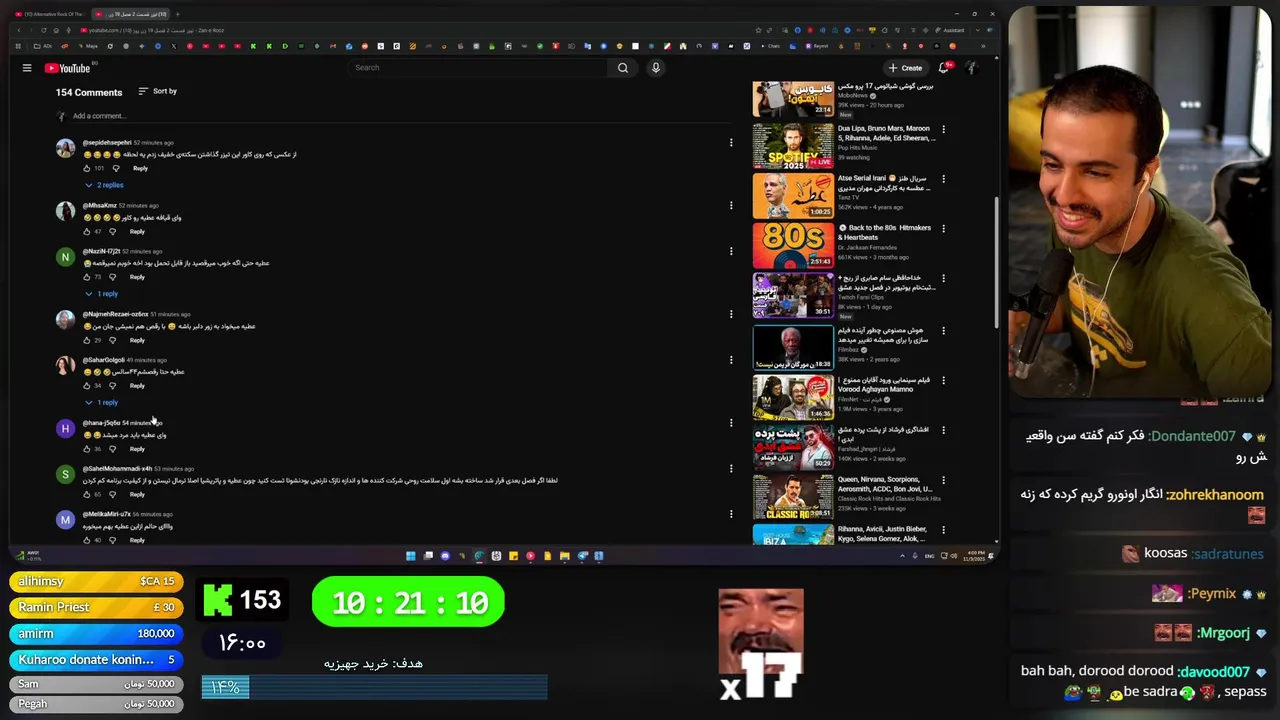Screen dimensions: 1280x720
Task: Reply to @NajmehRezaei-oz6nx comment
Action: pos(137,340)
